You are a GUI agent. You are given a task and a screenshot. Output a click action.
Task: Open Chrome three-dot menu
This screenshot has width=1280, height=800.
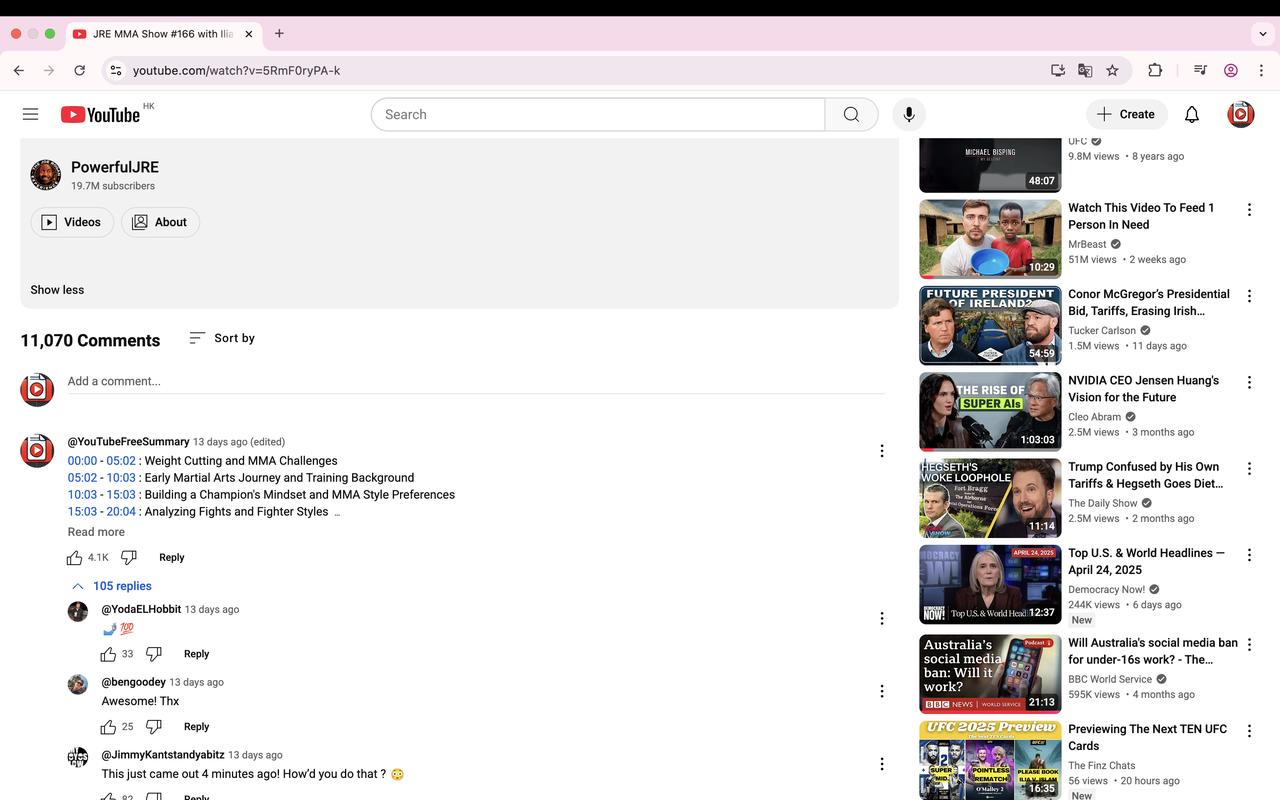[x=1261, y=70]
